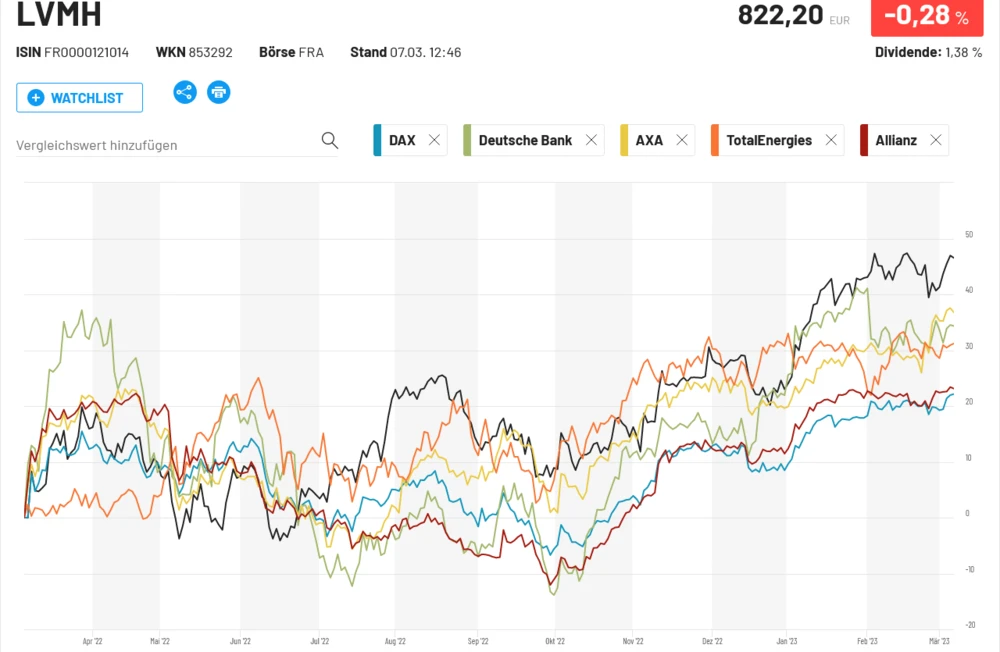Viewport: 1000px width, 652px height.
Task: Click the DAX comparison label
Action: (402, 141)
